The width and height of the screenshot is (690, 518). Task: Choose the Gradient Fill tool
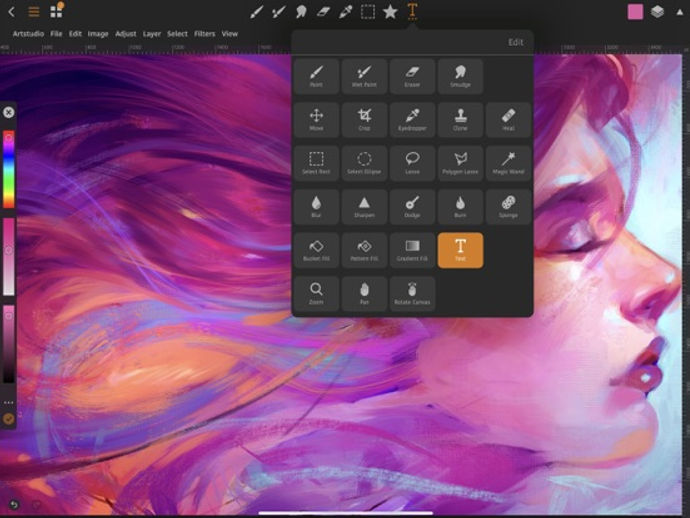412,250
